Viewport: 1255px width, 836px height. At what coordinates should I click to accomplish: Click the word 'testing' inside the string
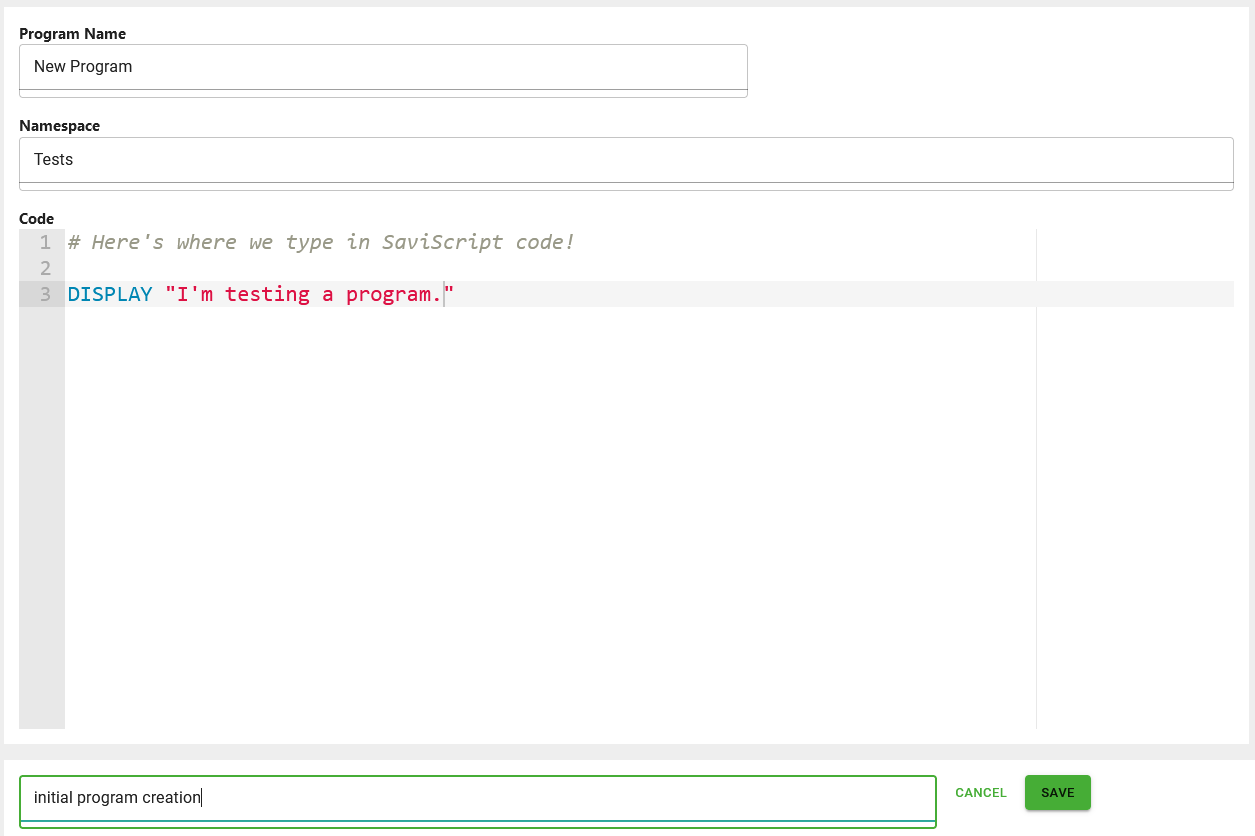(268, 294)
